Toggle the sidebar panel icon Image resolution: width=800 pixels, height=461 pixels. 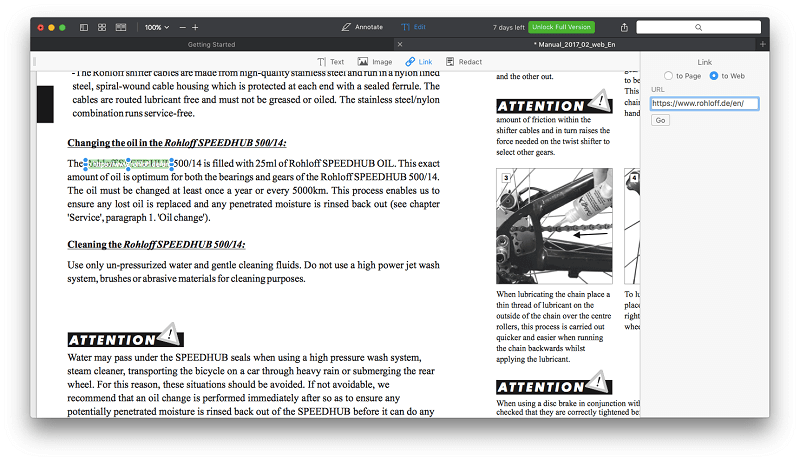click(x=84, y=28)
